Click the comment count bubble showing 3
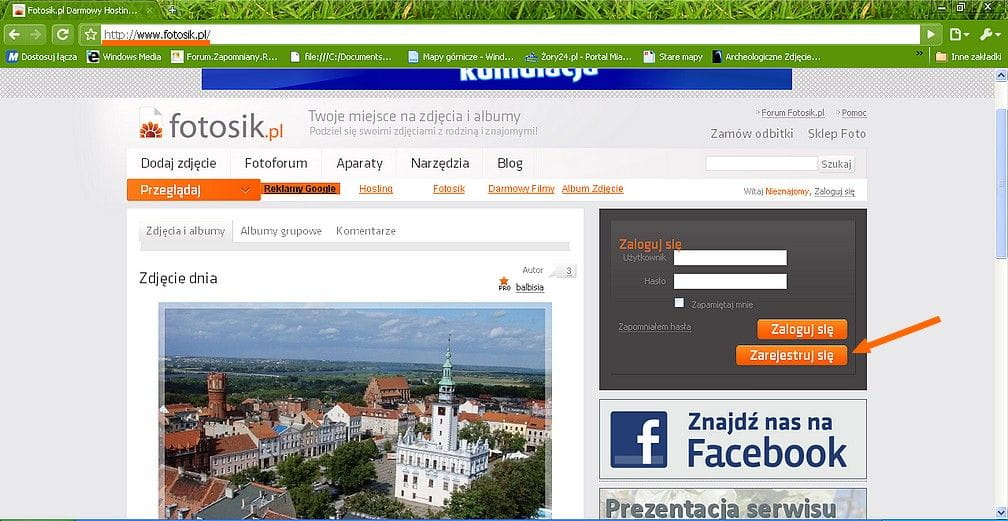This screenshot has height=521, width=1008. [564, 271]
